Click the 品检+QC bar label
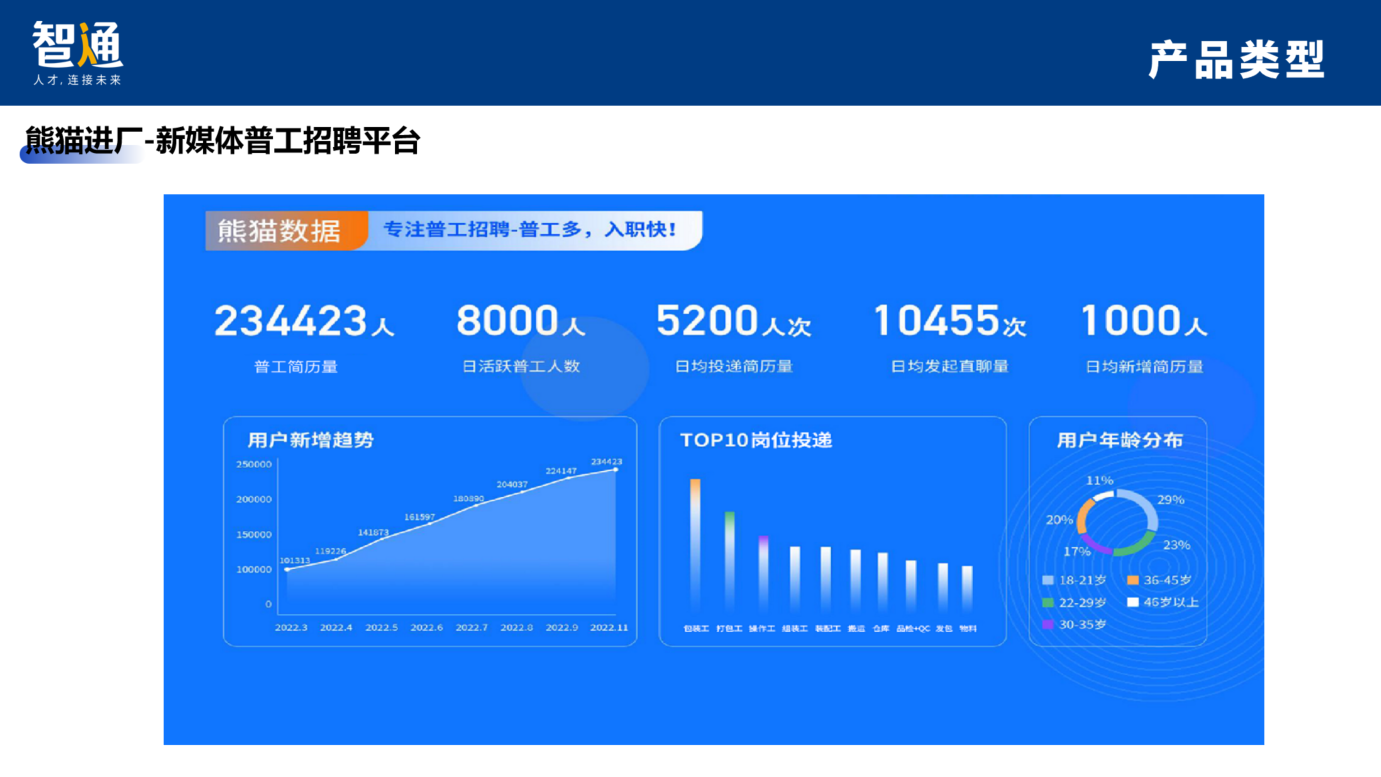This screenshot has height=777, width=1381. (x=913, y=629)
